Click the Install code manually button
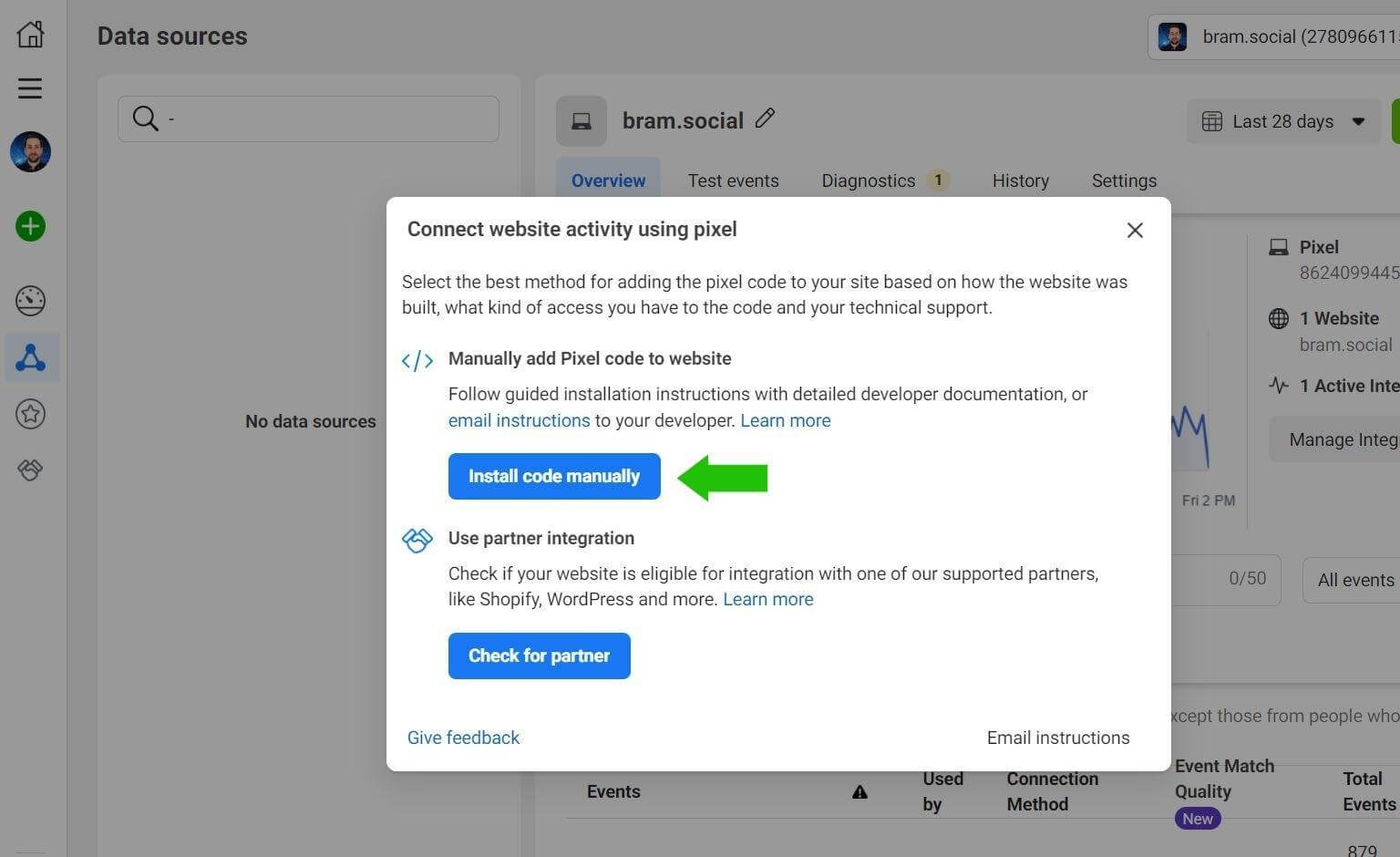 pos(554,476)
